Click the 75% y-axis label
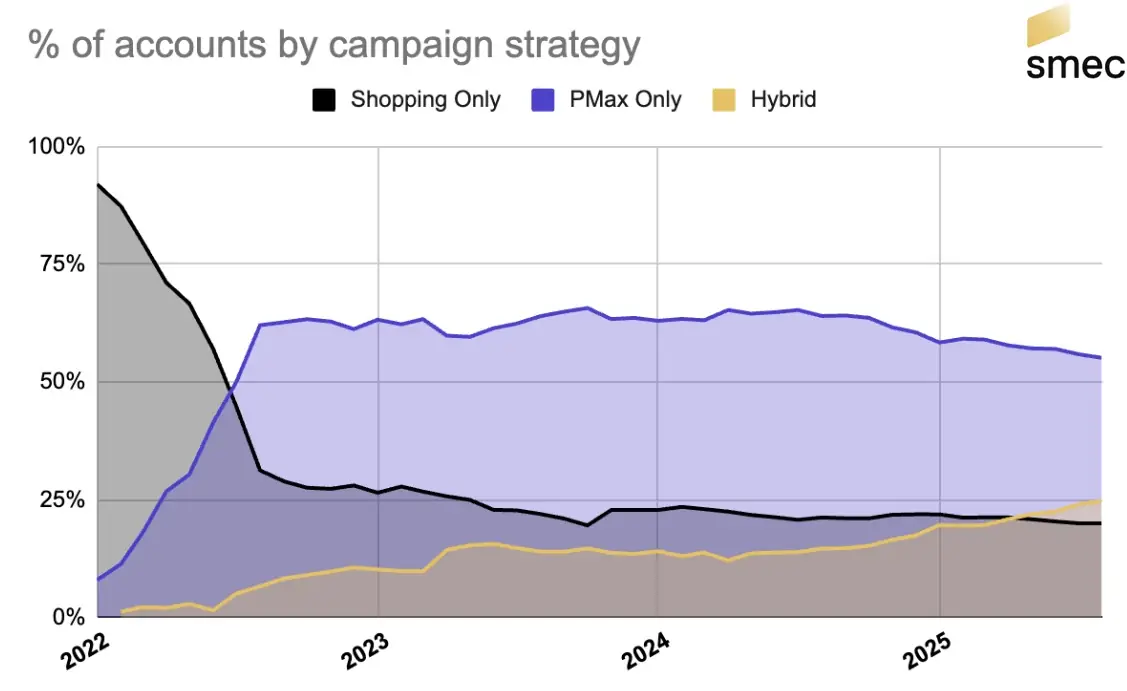 (x=63, y=265)
